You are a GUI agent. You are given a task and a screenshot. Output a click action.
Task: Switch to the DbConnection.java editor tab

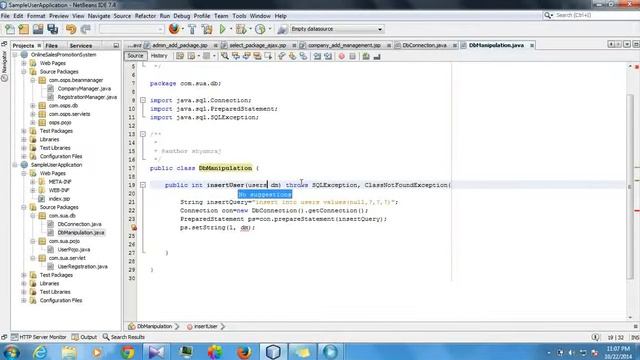(424, 45)
